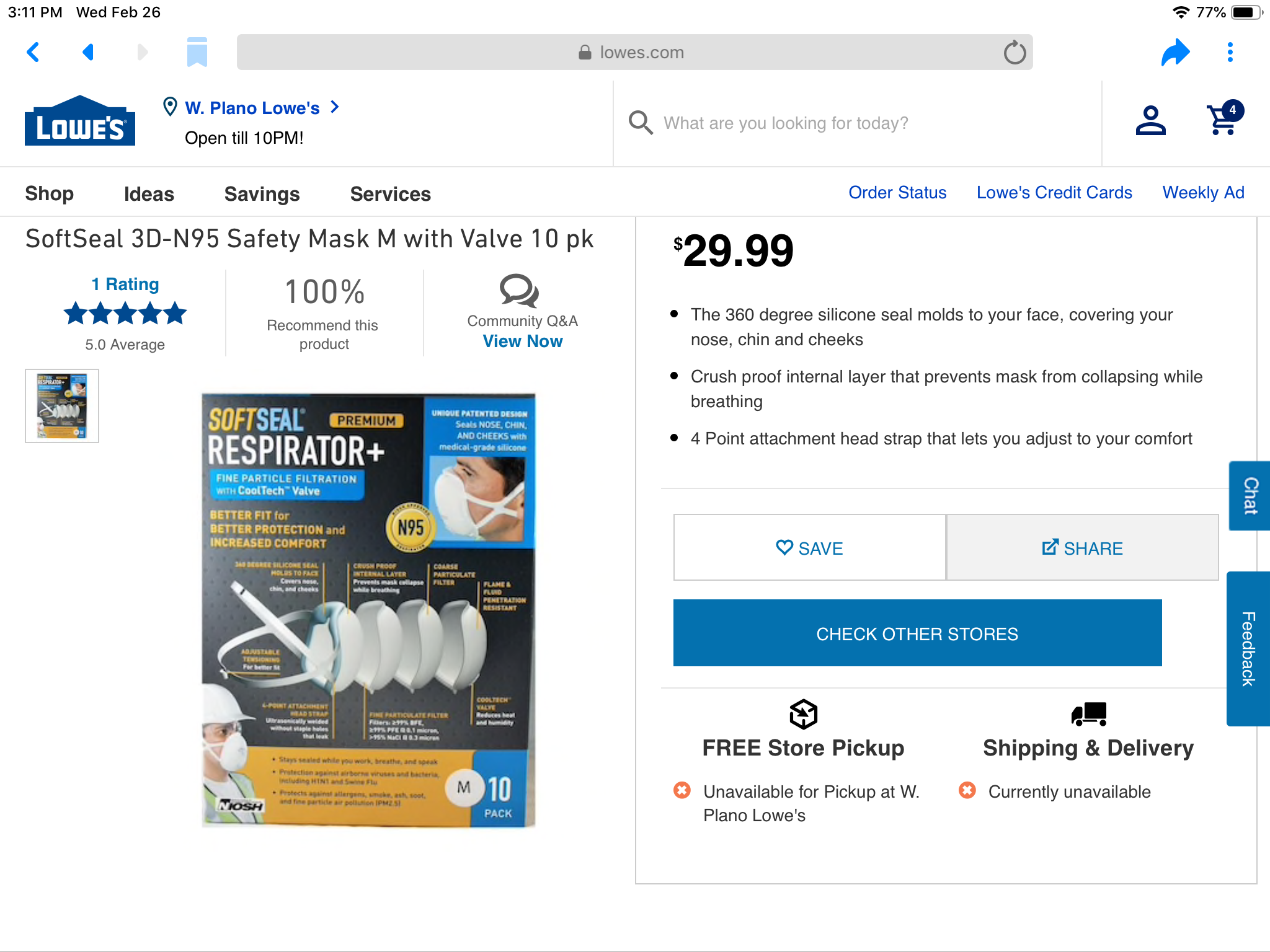The width and height of the screenshot is (1270, 952).
Task: View Community Q&A now
Action: [522, 342]
